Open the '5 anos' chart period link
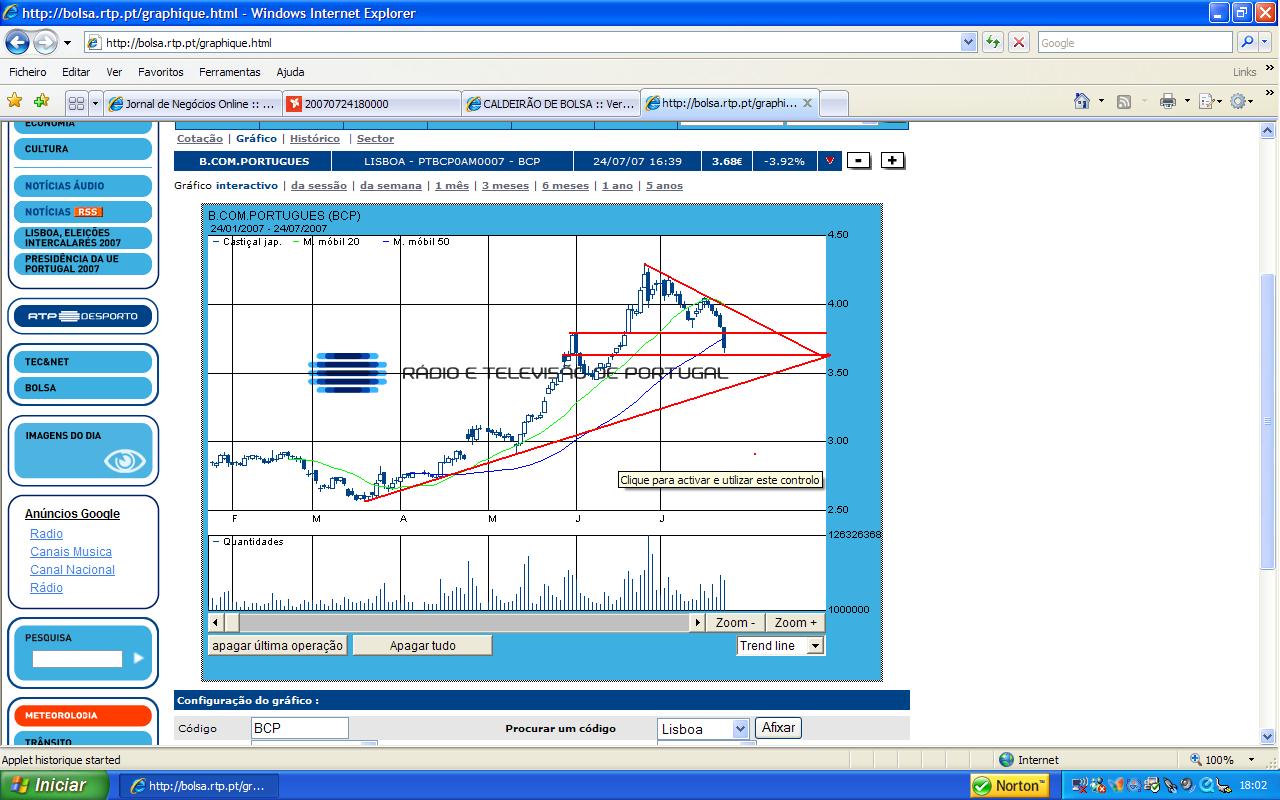The height and width of the screenshot is (800, 1280). coord(664,186)
